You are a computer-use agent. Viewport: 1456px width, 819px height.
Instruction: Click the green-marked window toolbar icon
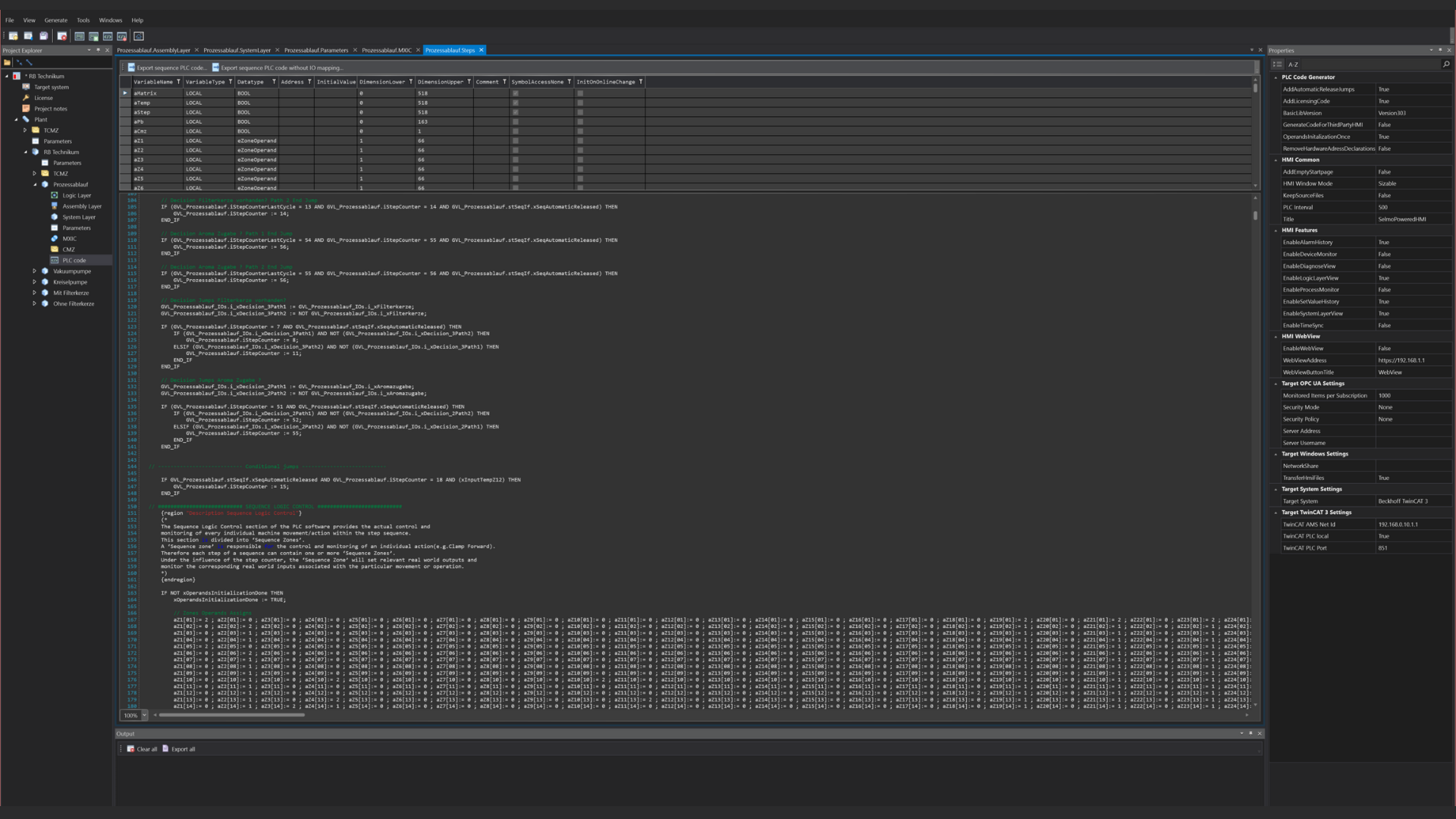point(93,36)
